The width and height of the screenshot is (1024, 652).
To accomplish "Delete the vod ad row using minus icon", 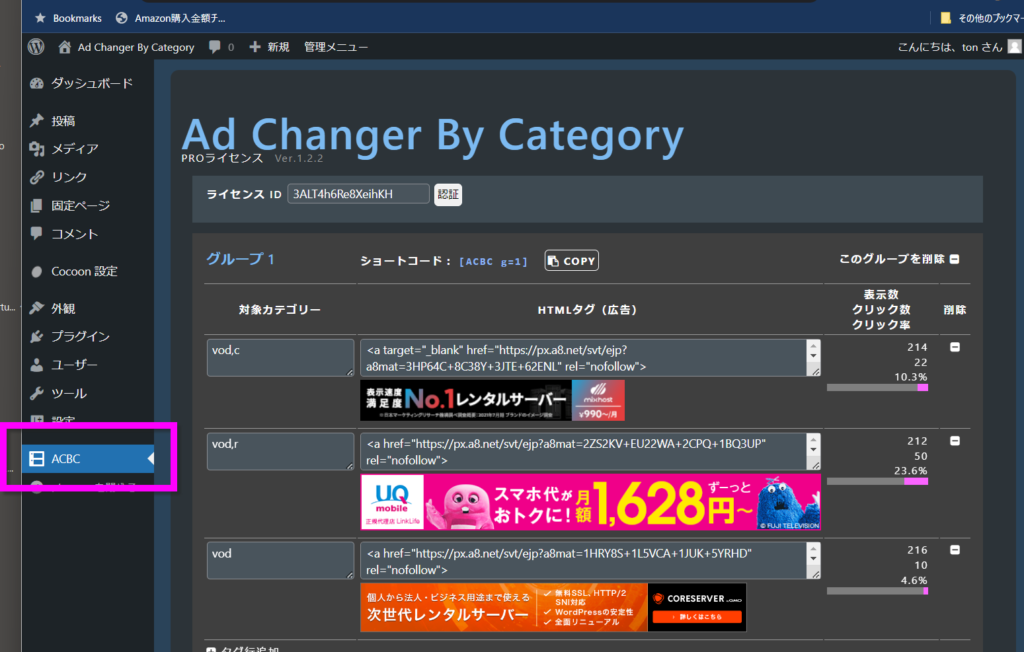I will [x=955, y=550].
